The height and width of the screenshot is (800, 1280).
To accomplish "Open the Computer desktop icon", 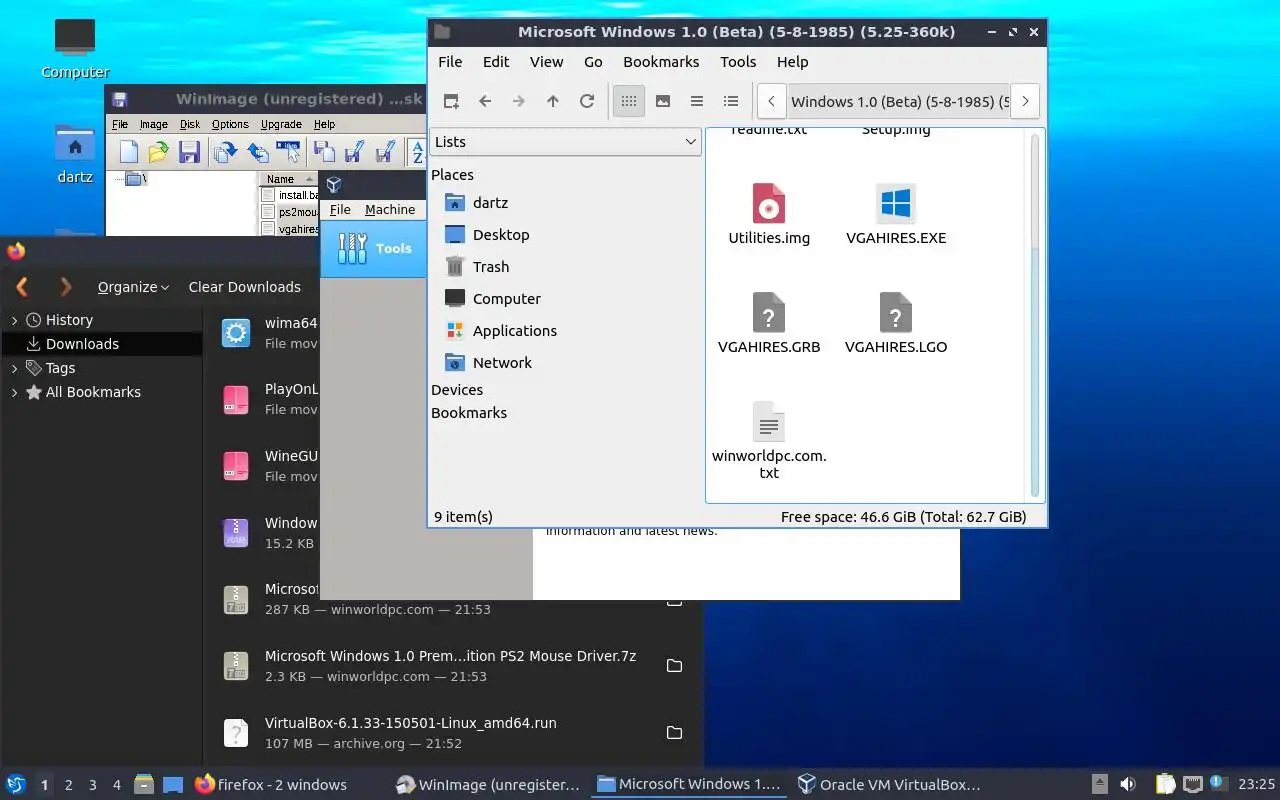I will pos(75,48).
